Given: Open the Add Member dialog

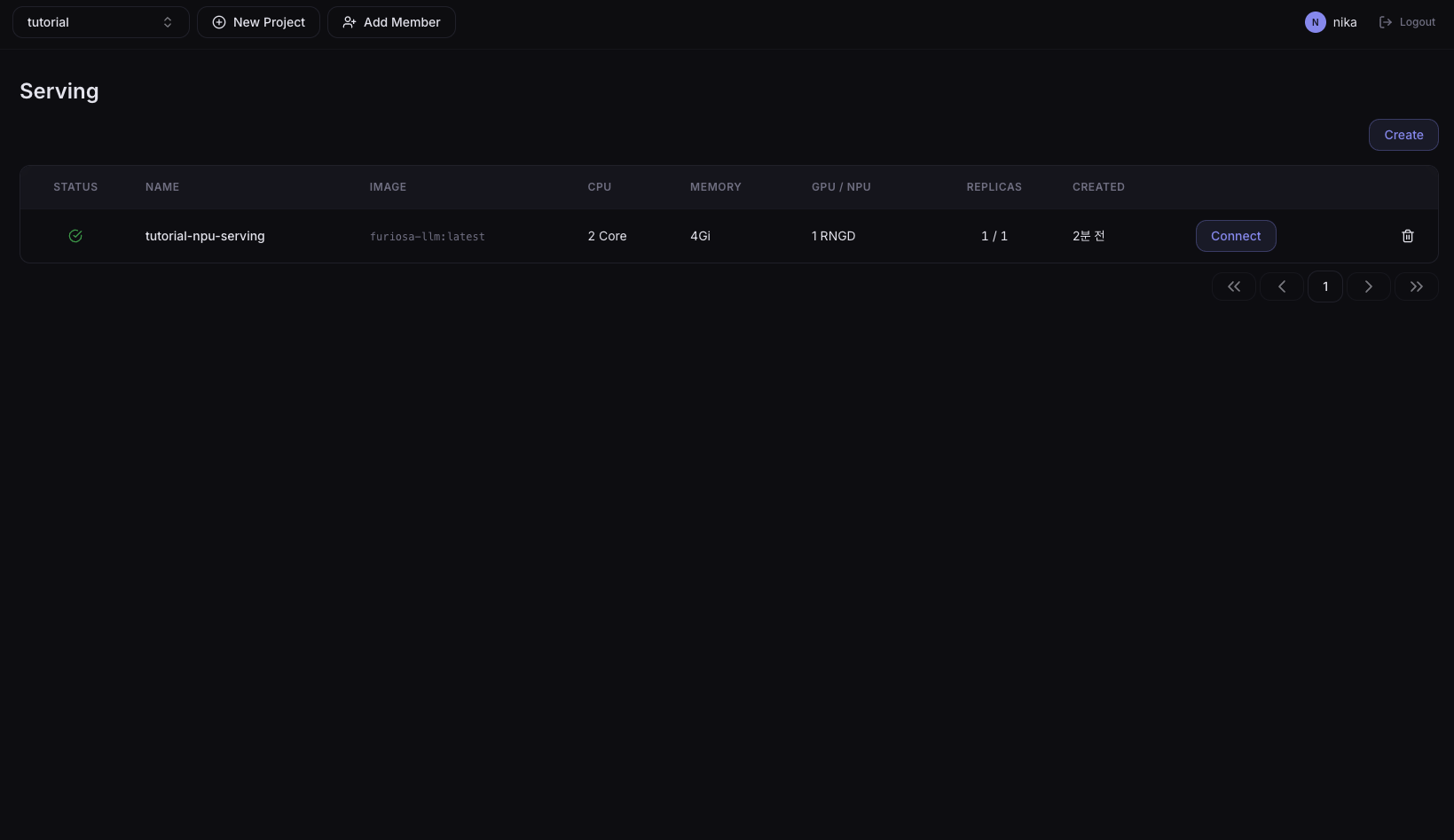Looking at the screenshot, I should tap(391, 22).
